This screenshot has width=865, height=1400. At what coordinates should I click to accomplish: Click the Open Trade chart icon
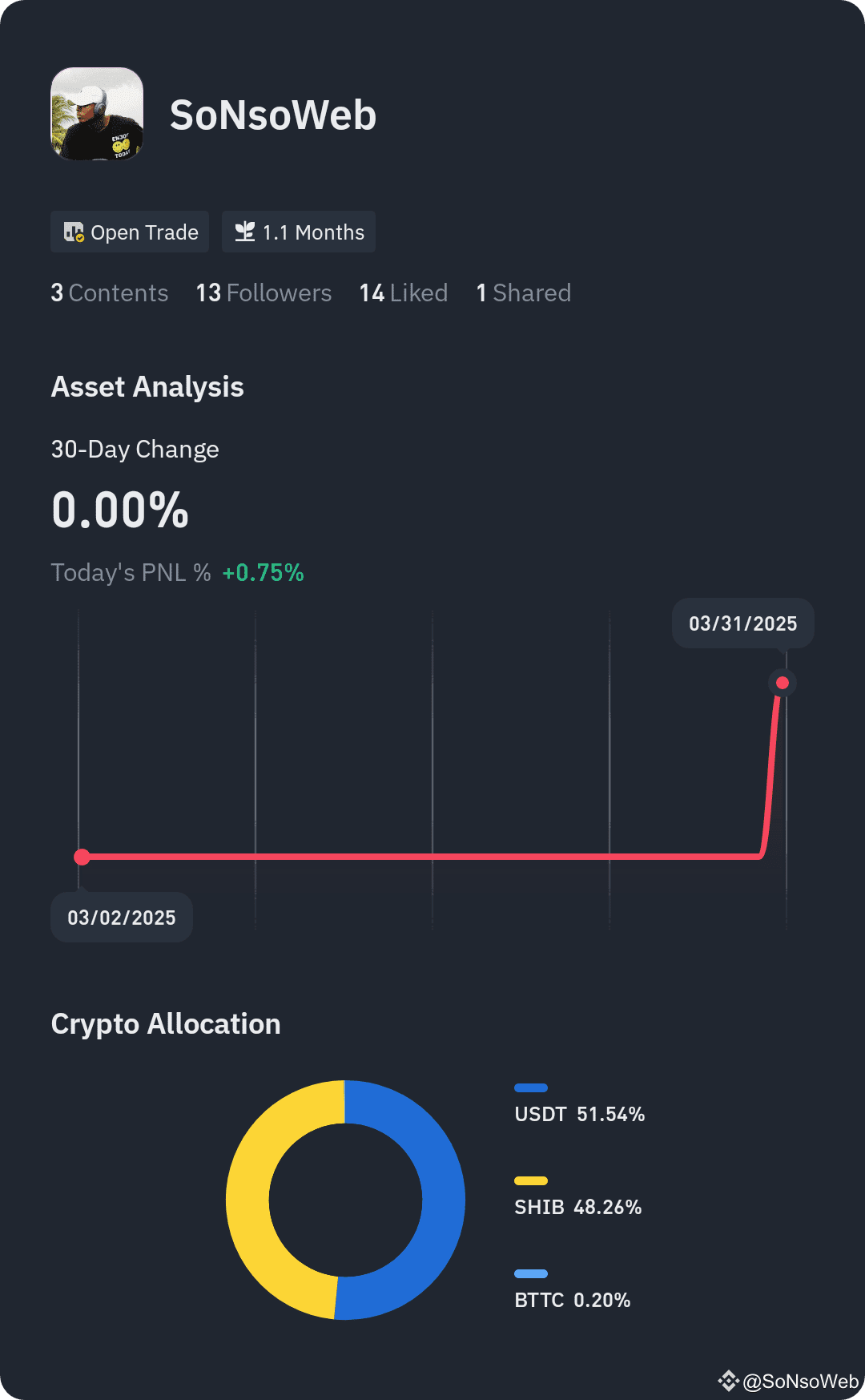point(74,232)
